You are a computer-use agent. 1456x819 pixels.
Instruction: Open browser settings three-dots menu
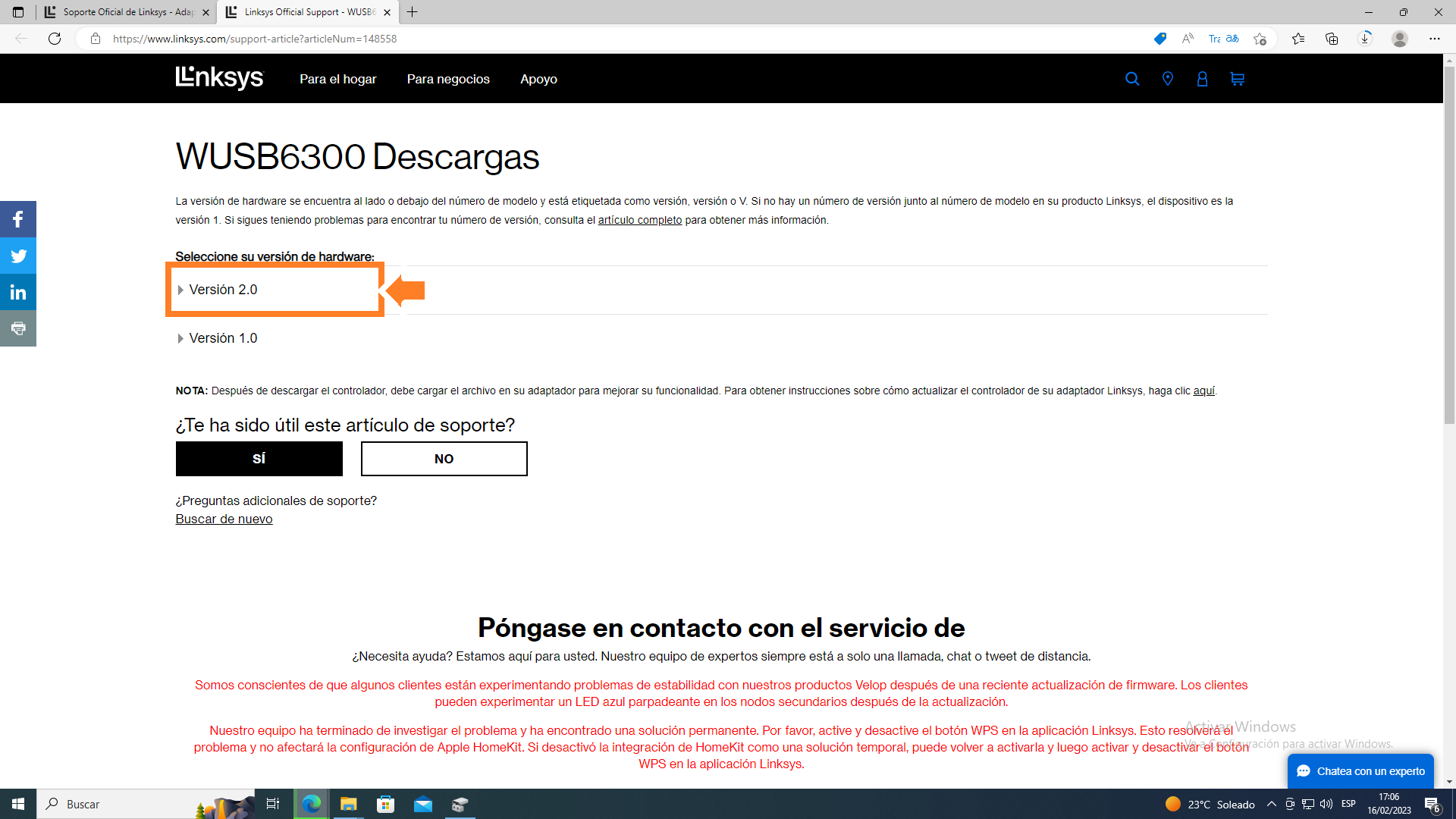pyautogui.click(x=1434, y=39)
